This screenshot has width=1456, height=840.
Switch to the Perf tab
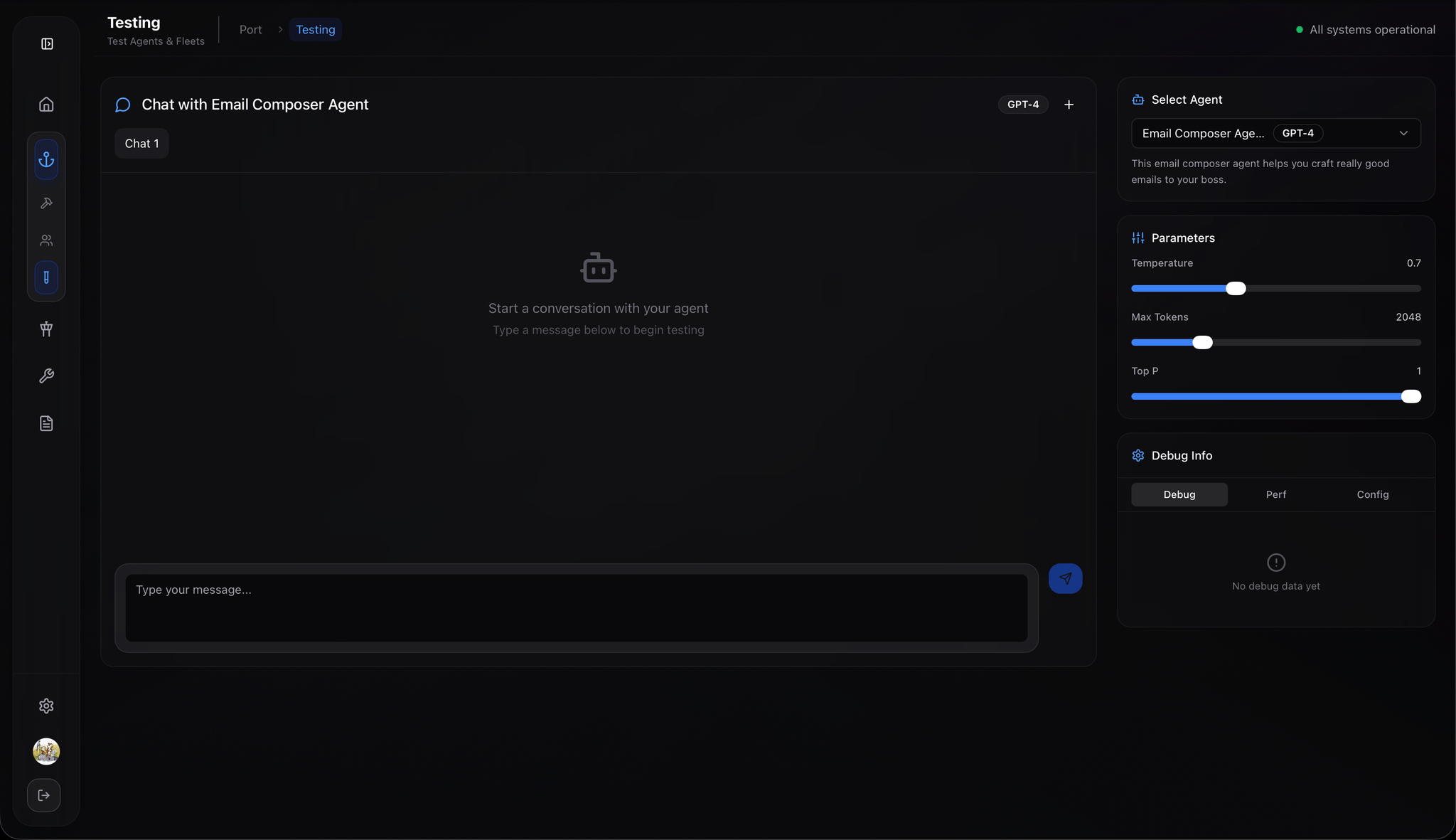1275,494
